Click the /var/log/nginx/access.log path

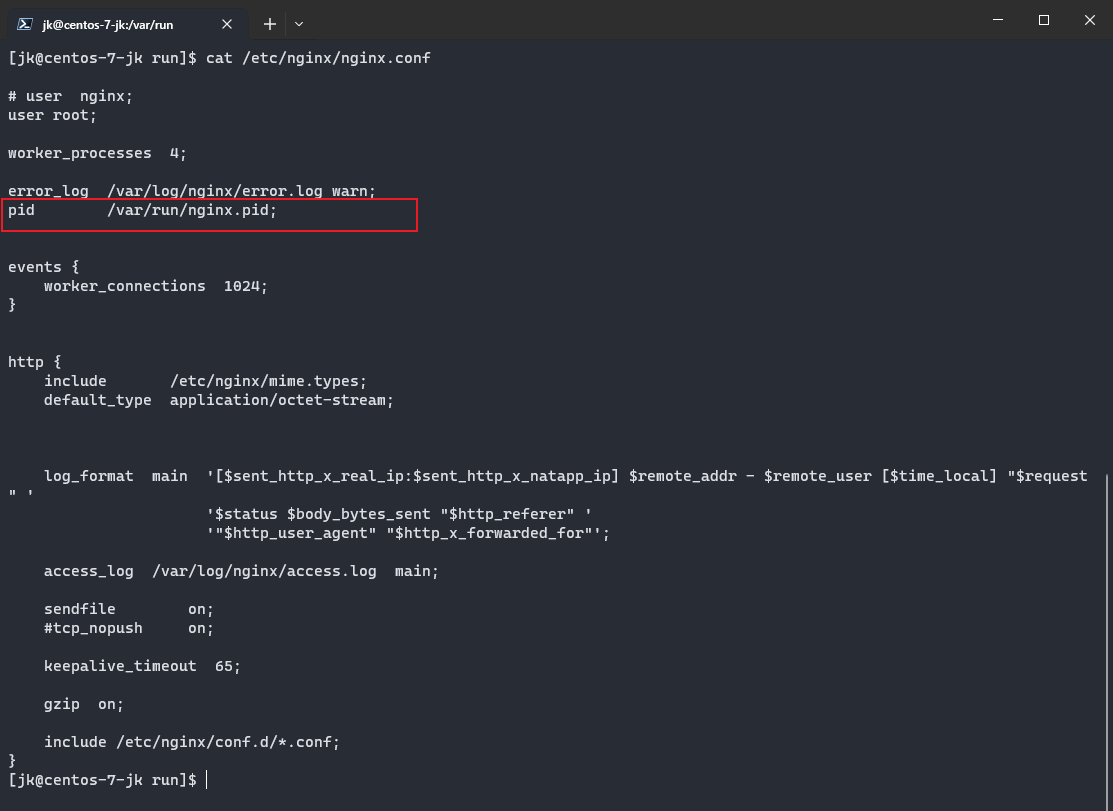click(x=264, y=571)
